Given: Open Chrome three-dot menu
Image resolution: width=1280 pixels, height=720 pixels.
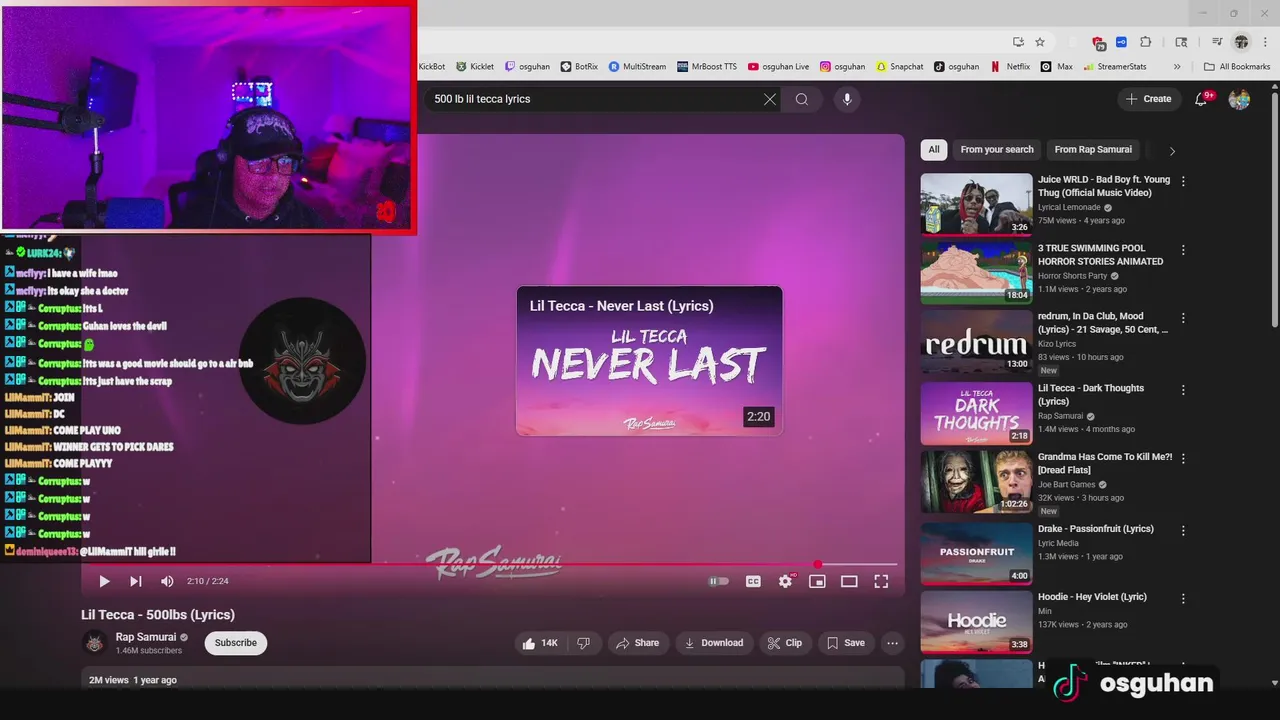Looking at the screenshot, I should (x=1265, y=42).
